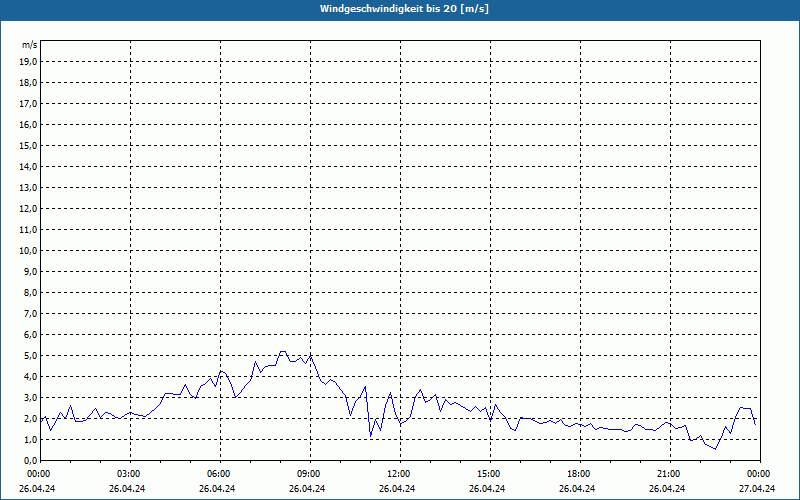Select the '5,0' y-axis label
The image size is (800, 500).
(x=30, y=355)
